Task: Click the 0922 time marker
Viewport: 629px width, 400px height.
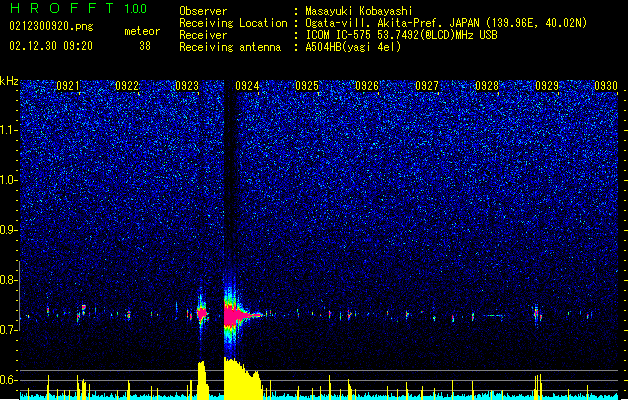Action: 127,86
